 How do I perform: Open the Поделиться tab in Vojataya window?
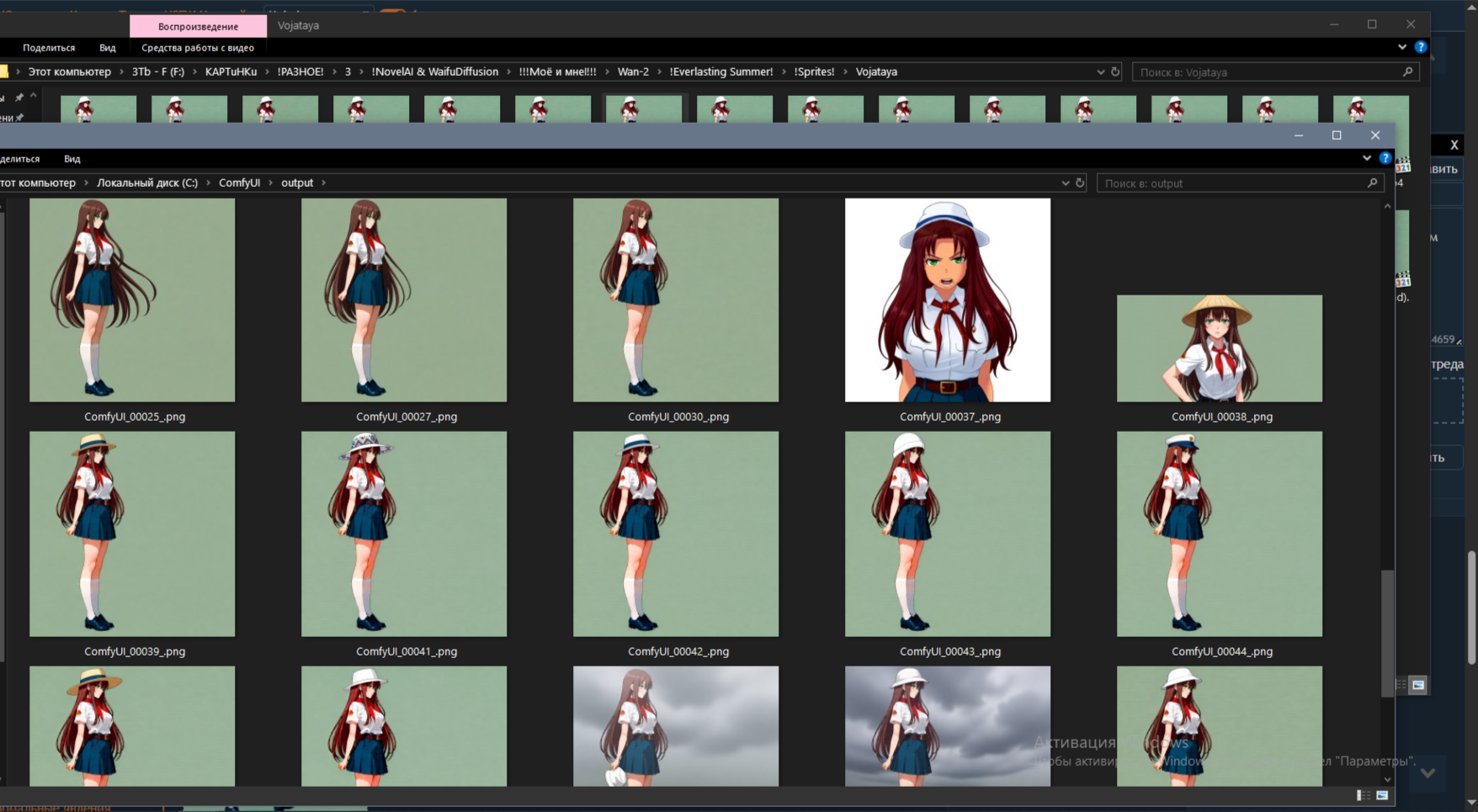coord(49,48)
